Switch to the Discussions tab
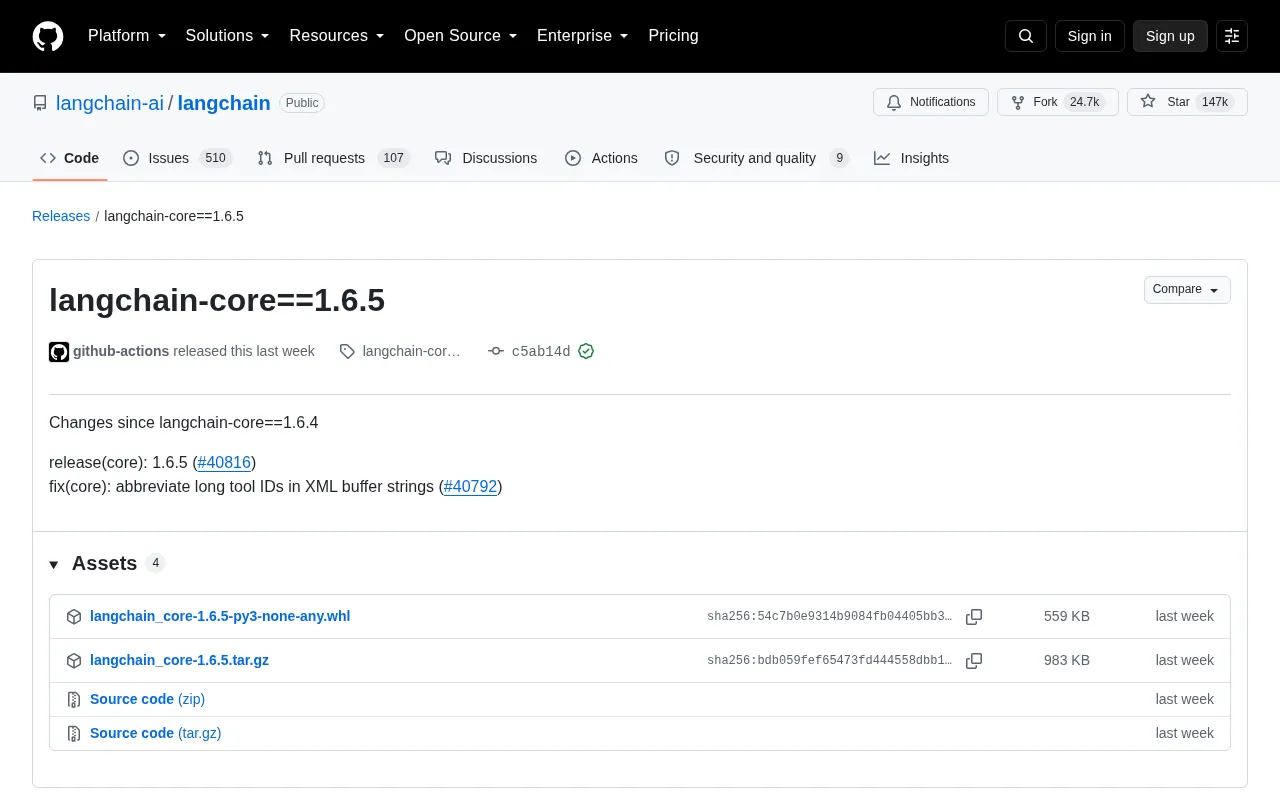Screen dimensions: 1280x800 click(486, 158)
